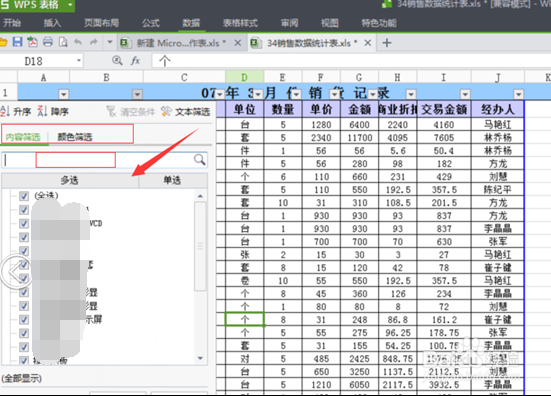Image resolution: width=551 pixels, height=396 pixels.
Task: Click the search magnifier icon in filter panel
Action: 200,160
